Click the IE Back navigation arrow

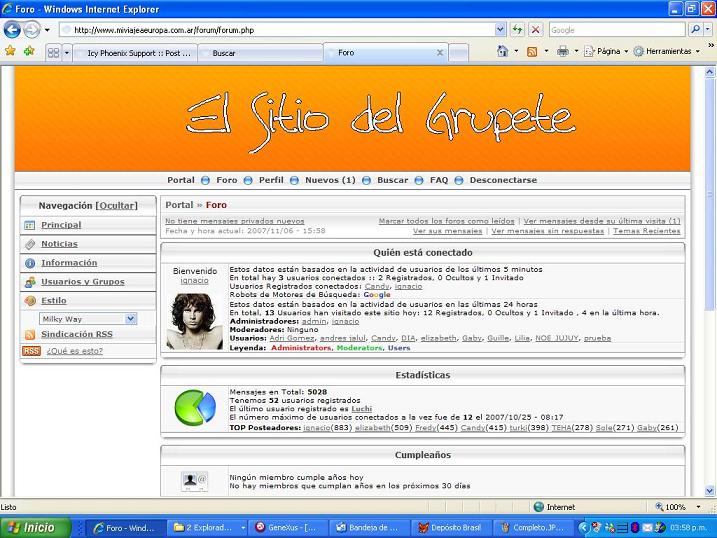(14, 30)
